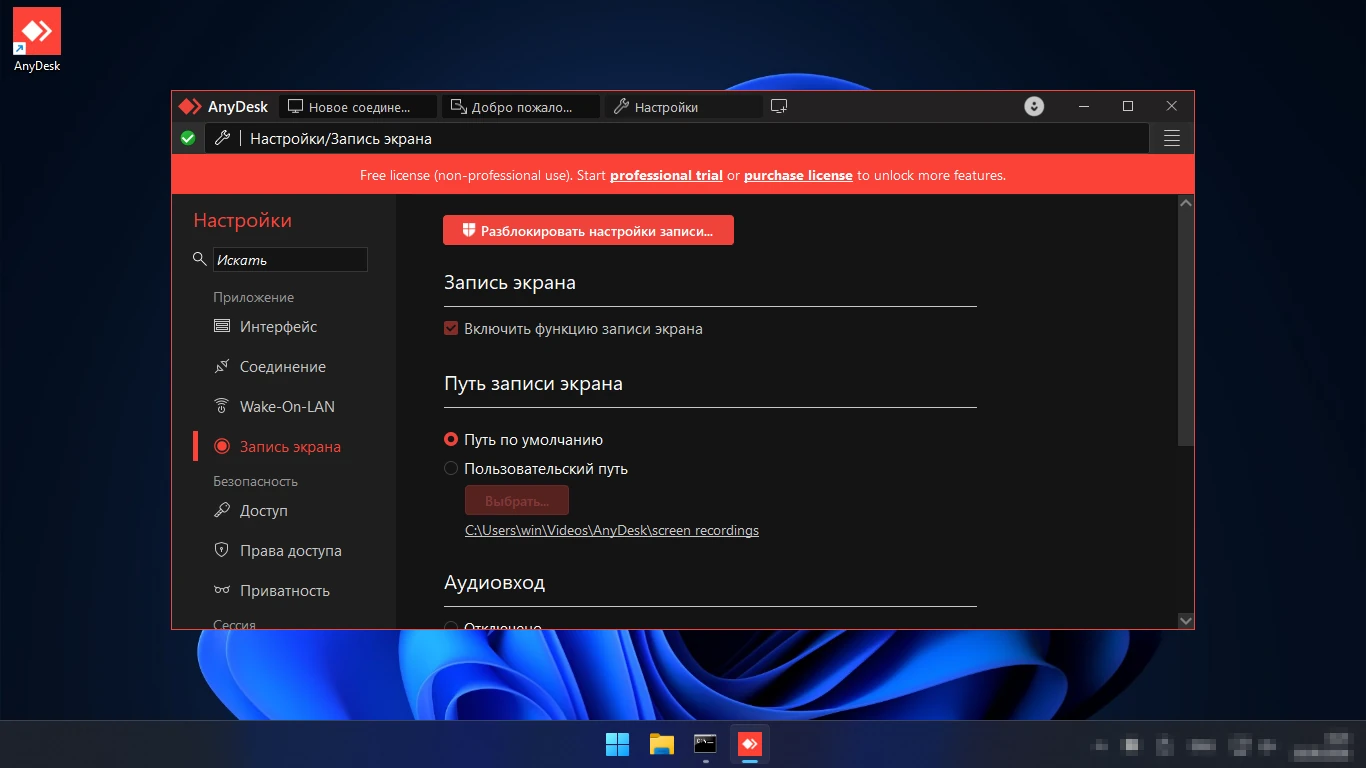Click the Аудиовход section heading
Image resolution: width=1366 pixels, height=768 pixels.
click(495, 582)
